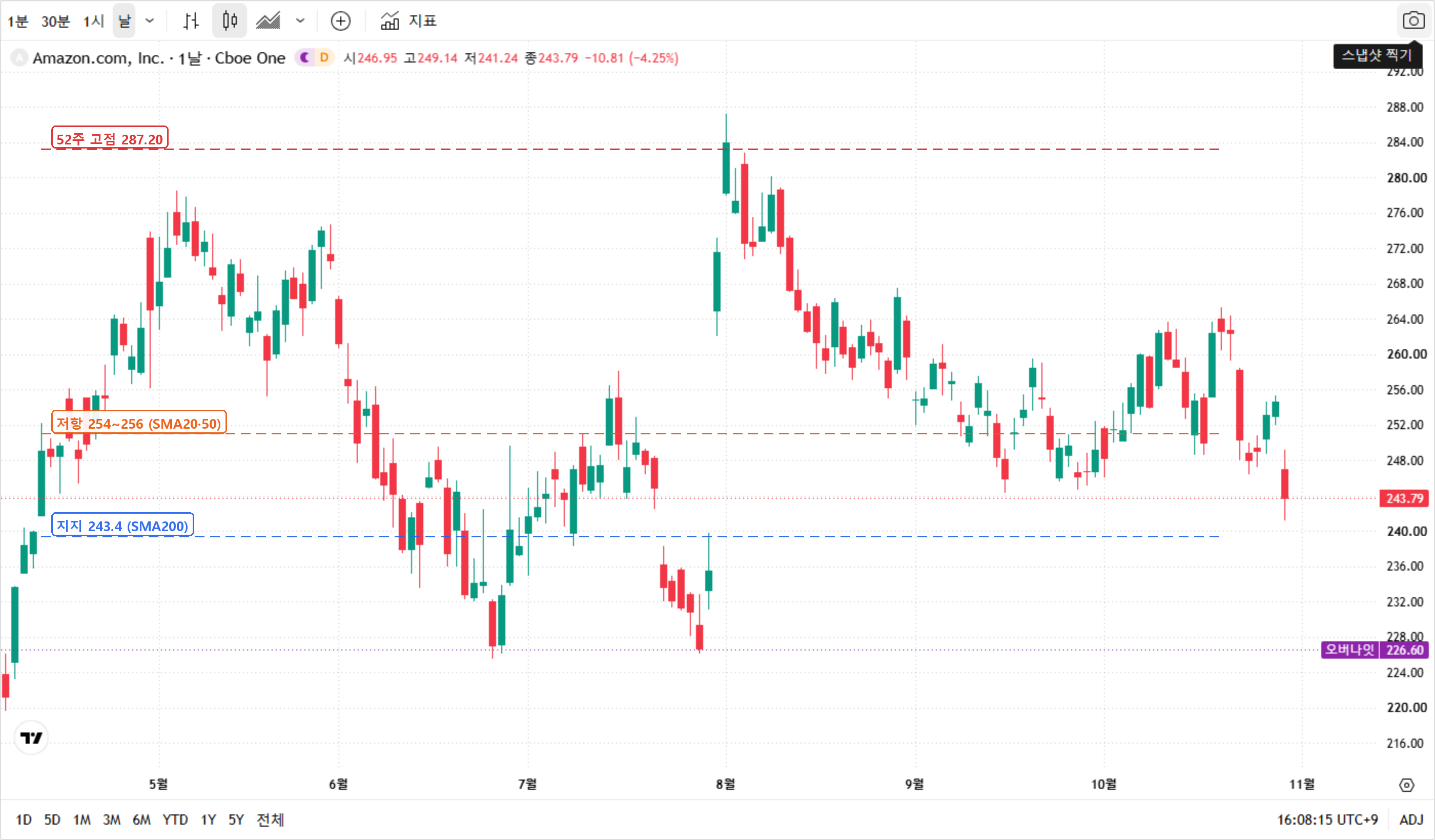Set range to 3M
The height and width of the screenshot is (840, 1435).
[112, 820]
